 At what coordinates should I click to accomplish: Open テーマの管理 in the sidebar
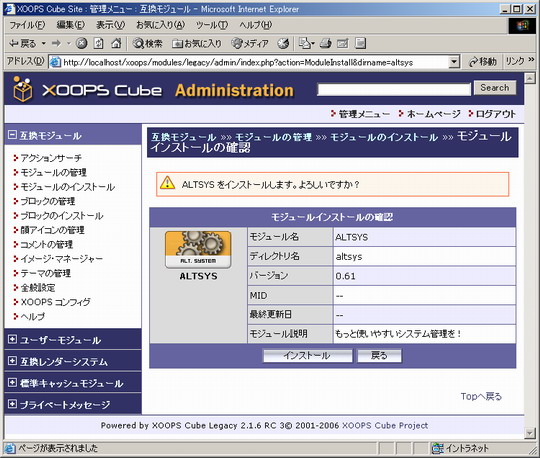click(45, 273)
